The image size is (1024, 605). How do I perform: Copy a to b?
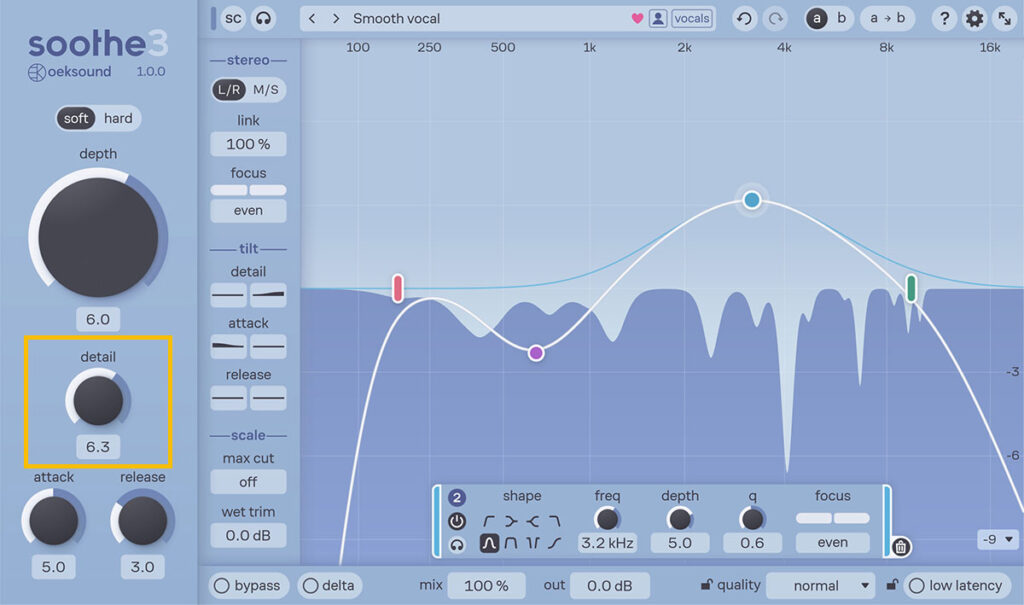[x=888, y=18]
